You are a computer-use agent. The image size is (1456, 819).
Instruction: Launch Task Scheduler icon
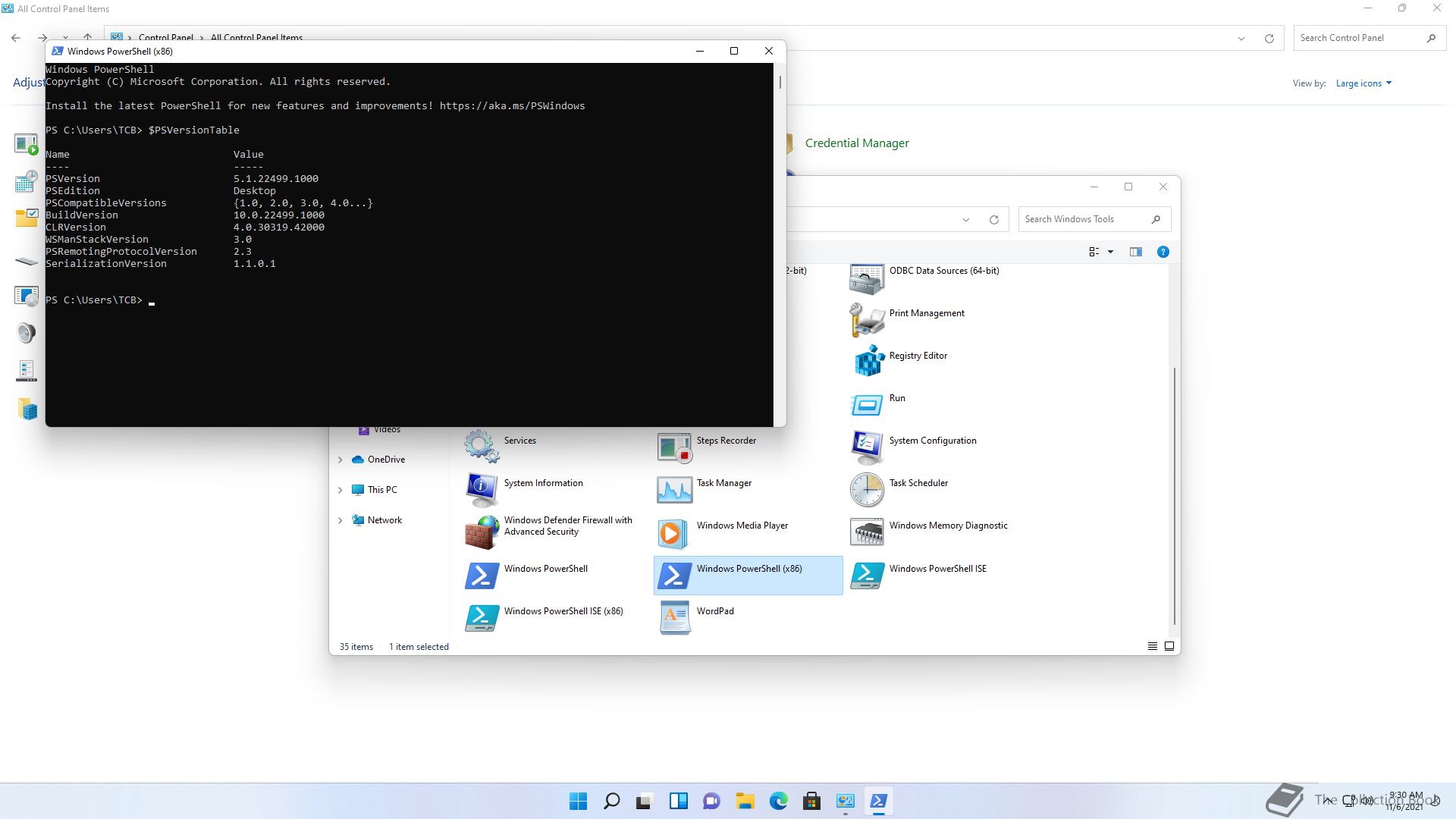(867, 490)
